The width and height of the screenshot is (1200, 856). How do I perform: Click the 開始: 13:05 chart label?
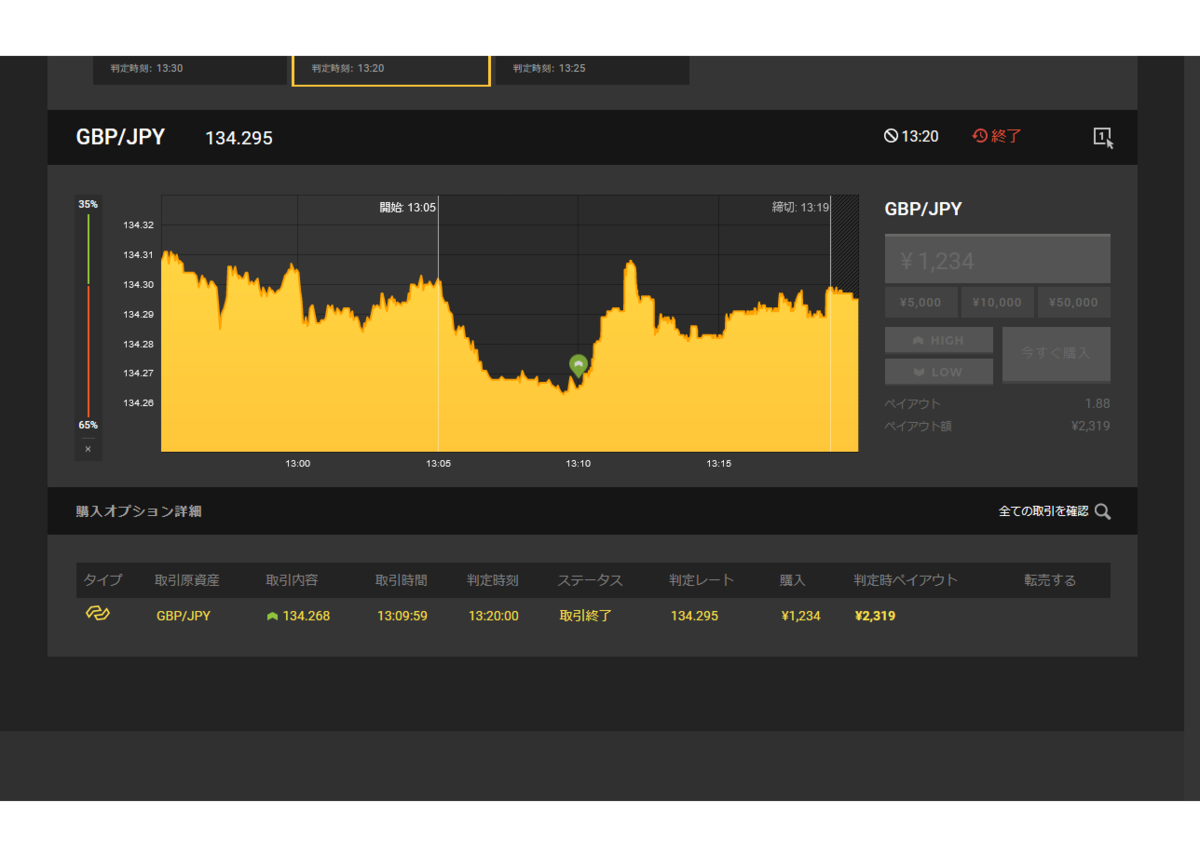(407, 207)
